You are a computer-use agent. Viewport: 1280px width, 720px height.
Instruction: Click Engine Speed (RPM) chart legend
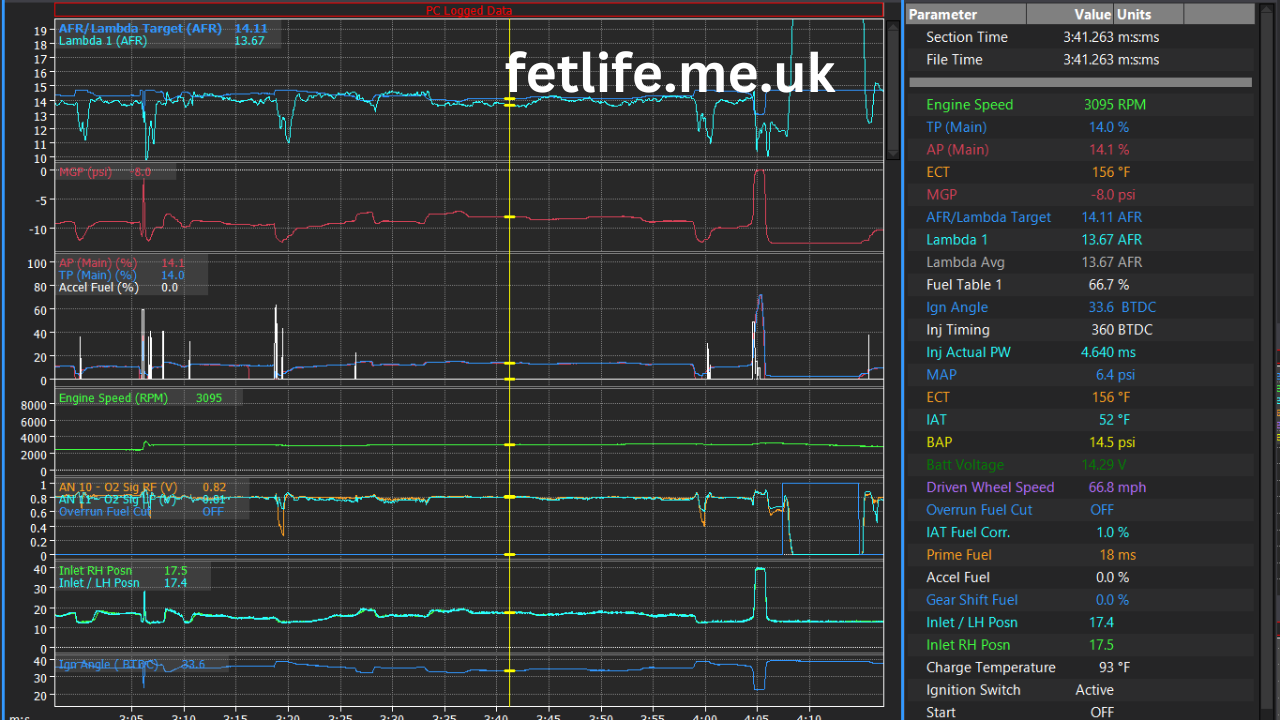point(113,398)
